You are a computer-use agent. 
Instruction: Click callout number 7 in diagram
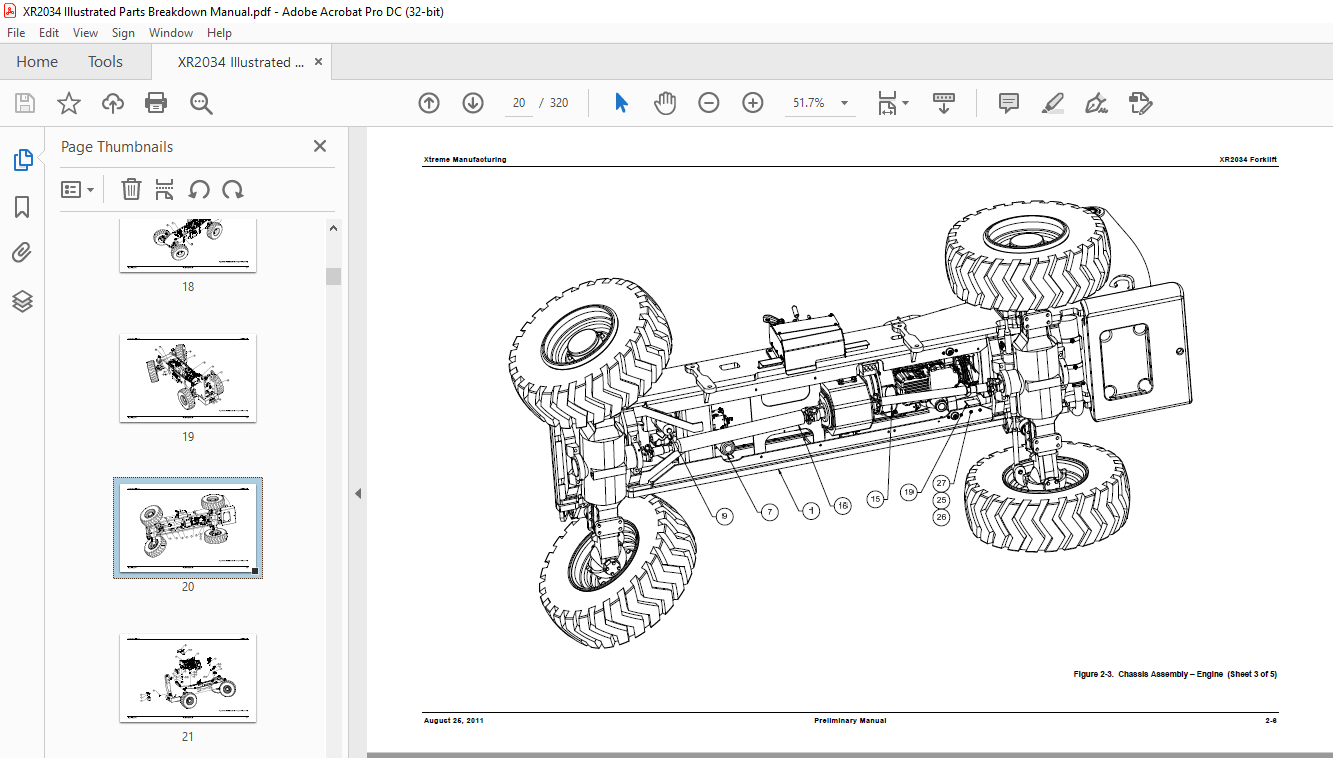[769, 512]
